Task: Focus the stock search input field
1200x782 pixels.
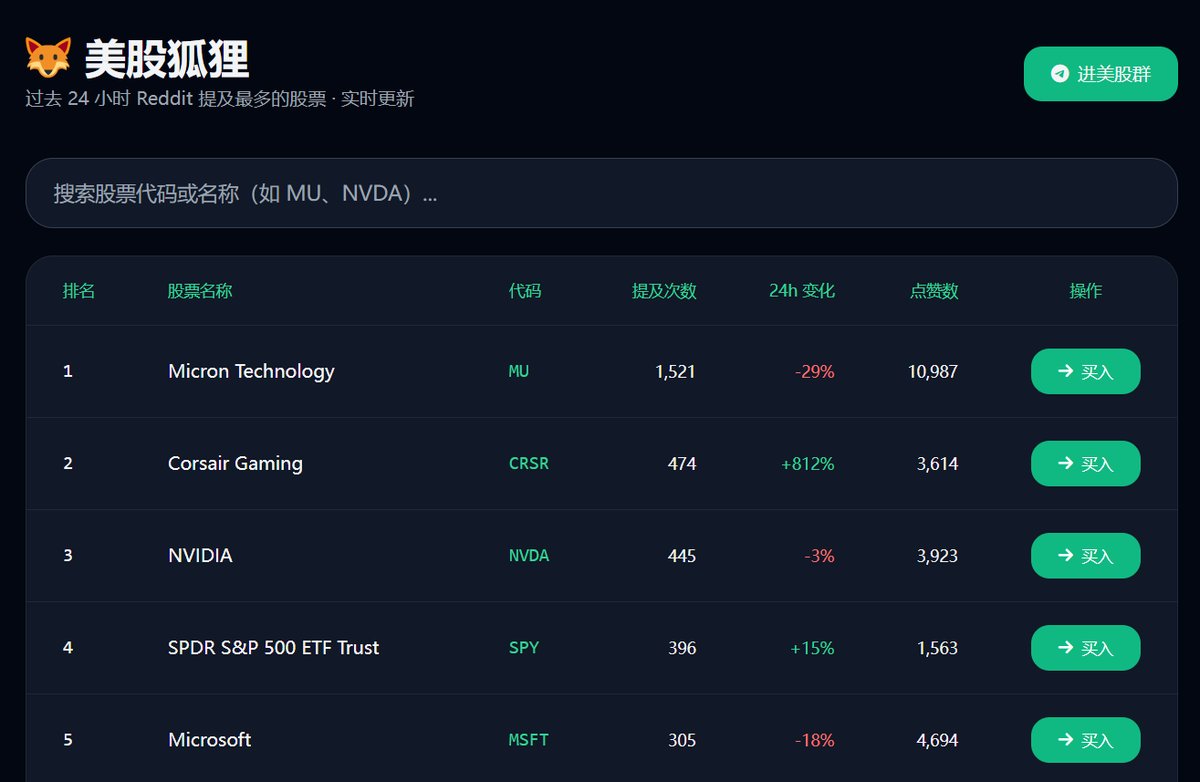Action: [x=601, y=193]
